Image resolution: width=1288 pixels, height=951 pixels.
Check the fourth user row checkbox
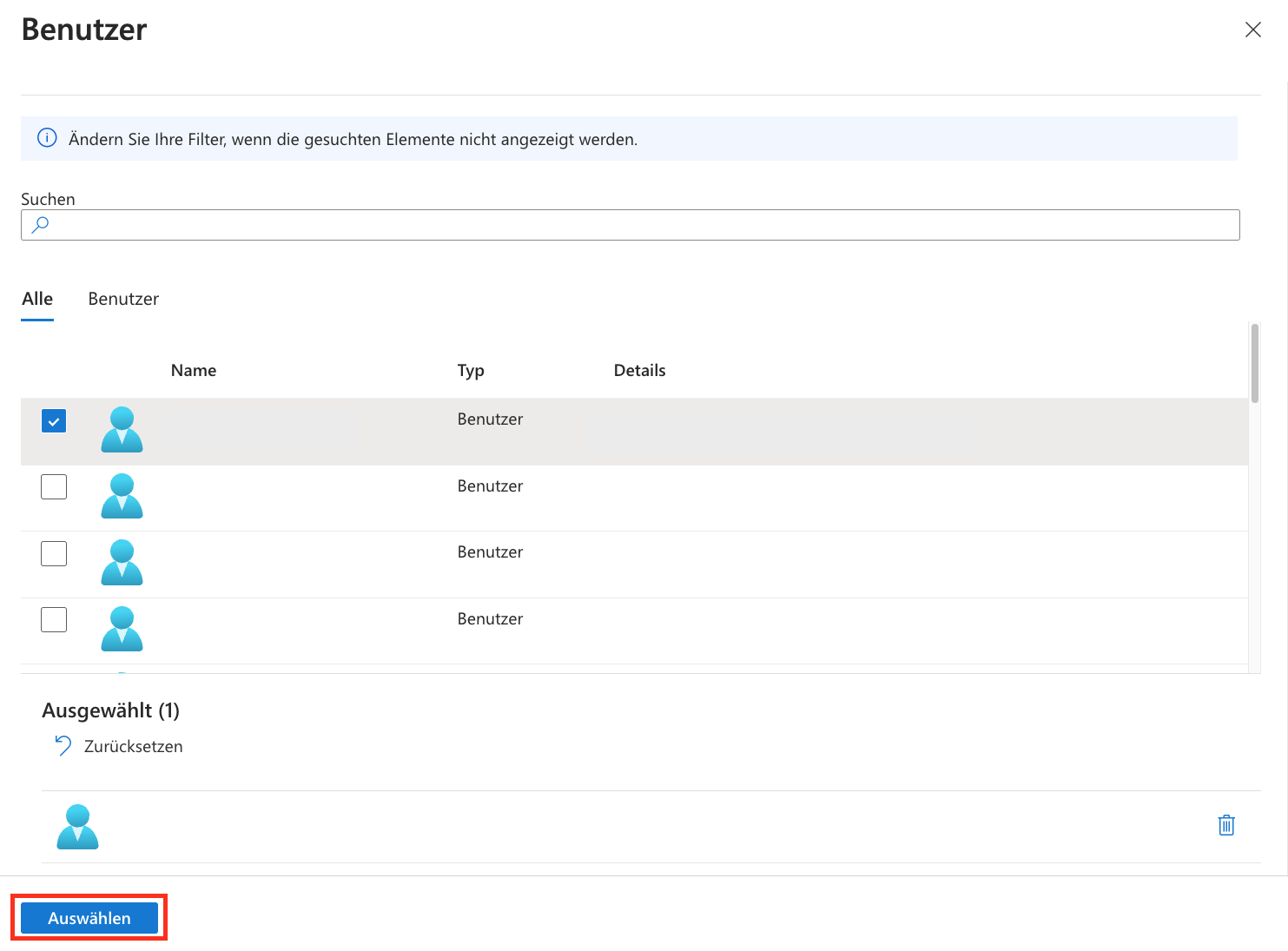coord(54,619)
